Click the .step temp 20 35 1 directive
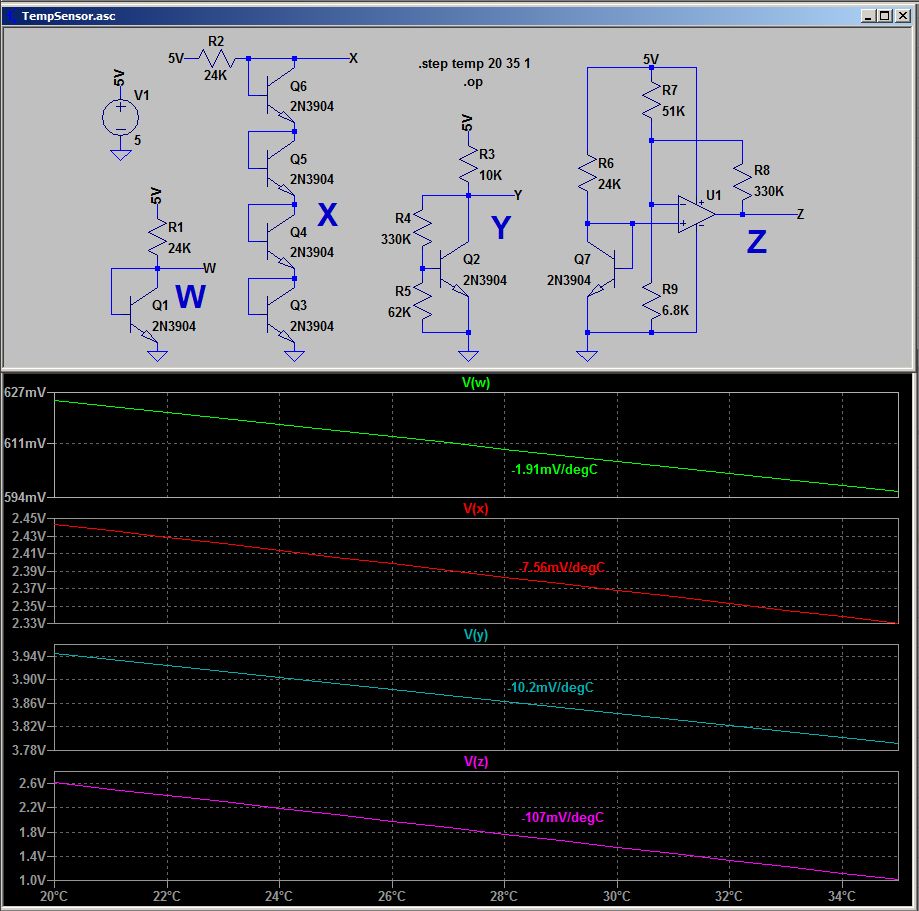Viewport: 919px width, 911px height. click(x=474, y=63)
